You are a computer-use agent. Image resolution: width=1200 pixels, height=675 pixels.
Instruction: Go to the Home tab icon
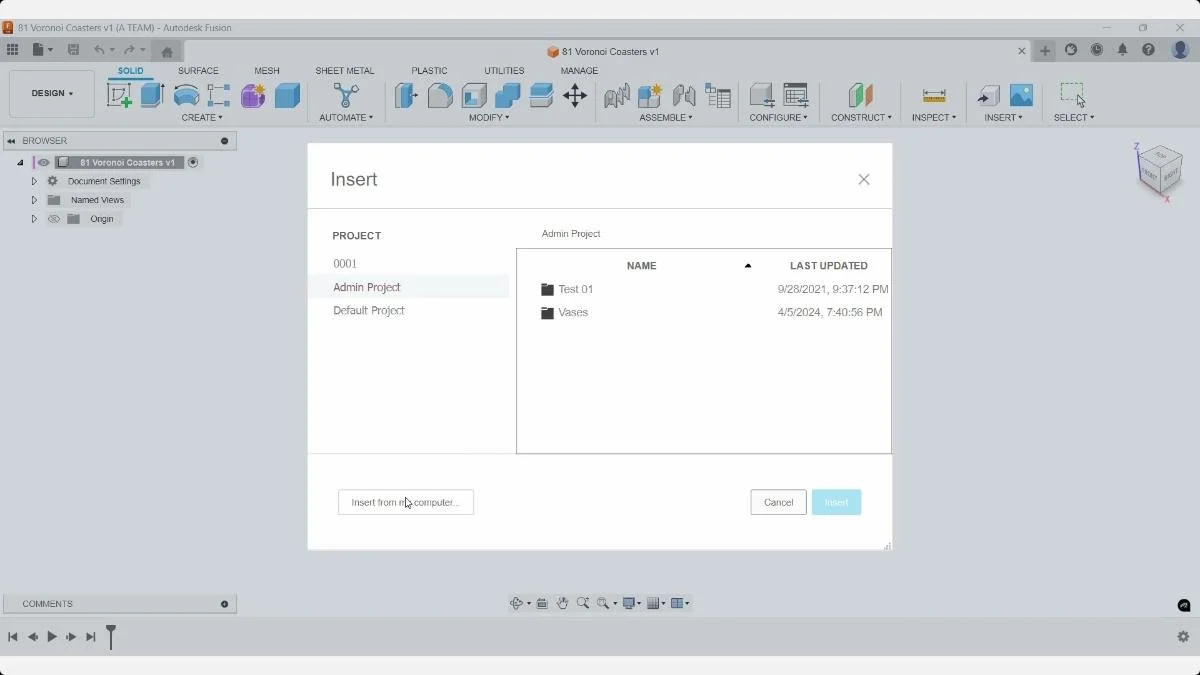pos(167,51)
